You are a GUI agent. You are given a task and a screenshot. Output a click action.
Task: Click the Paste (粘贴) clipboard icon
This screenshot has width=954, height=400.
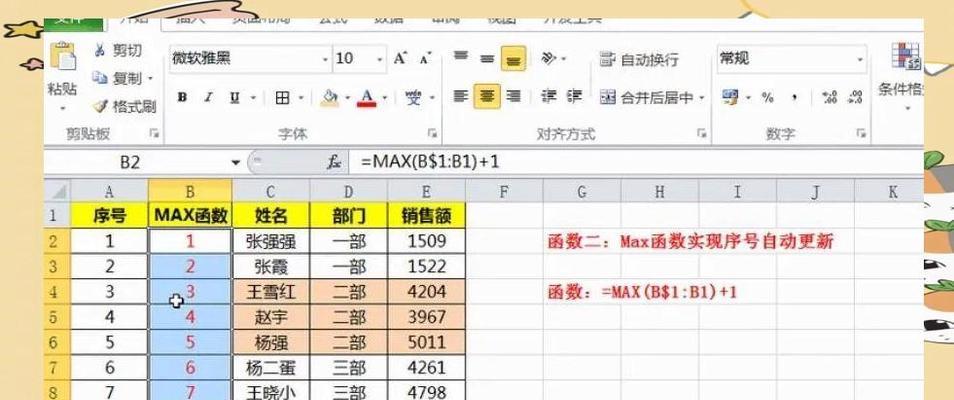[63, 58]
